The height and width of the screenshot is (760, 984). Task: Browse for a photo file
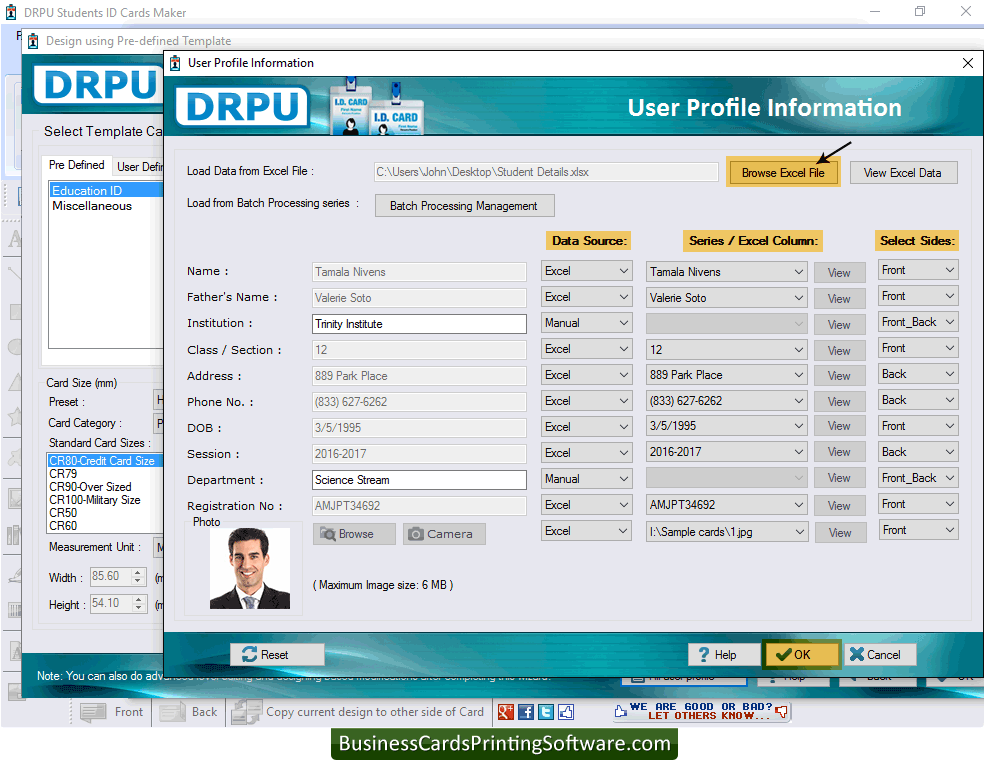pos(354,534)
